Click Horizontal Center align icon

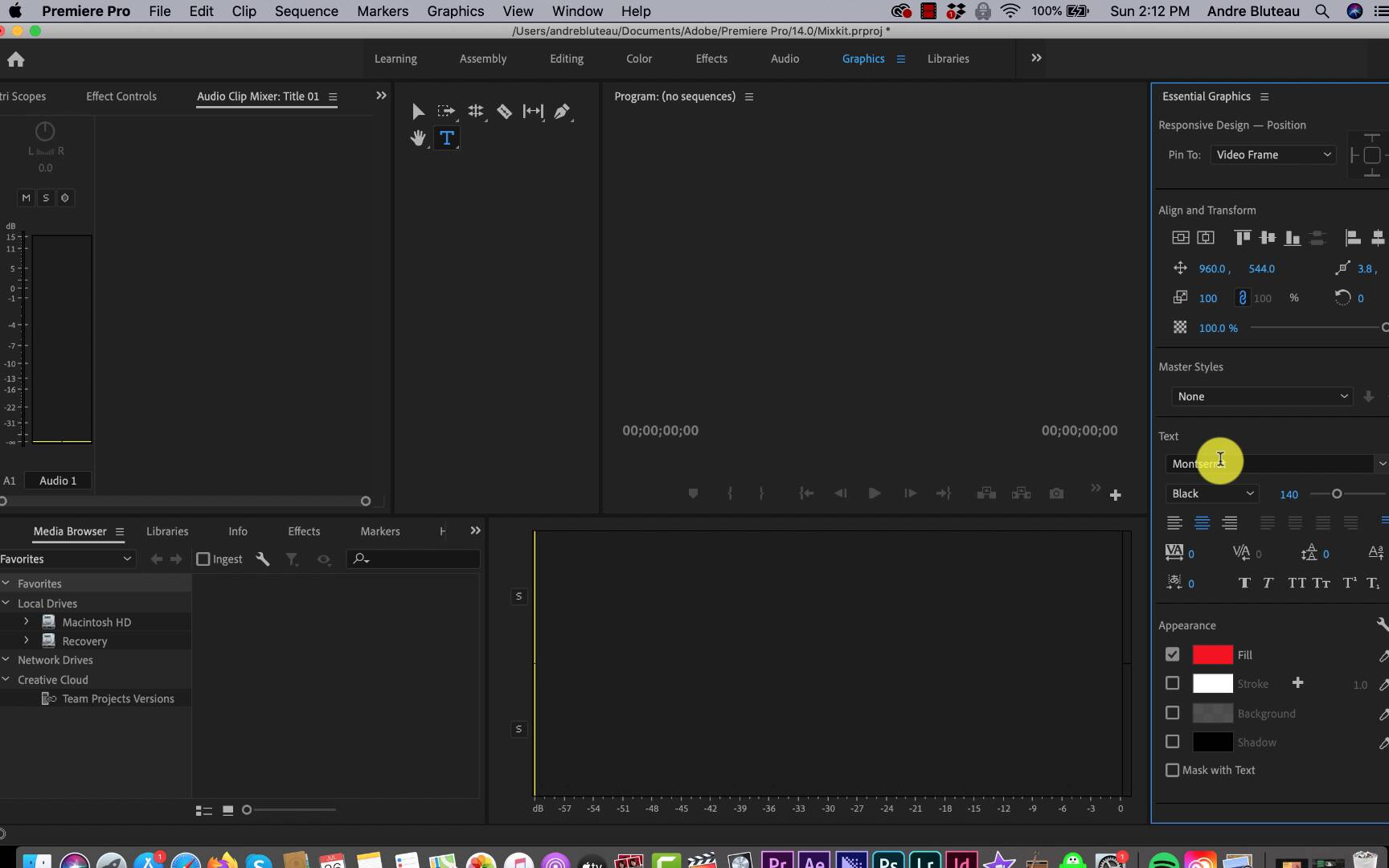tap(1206, 237)
